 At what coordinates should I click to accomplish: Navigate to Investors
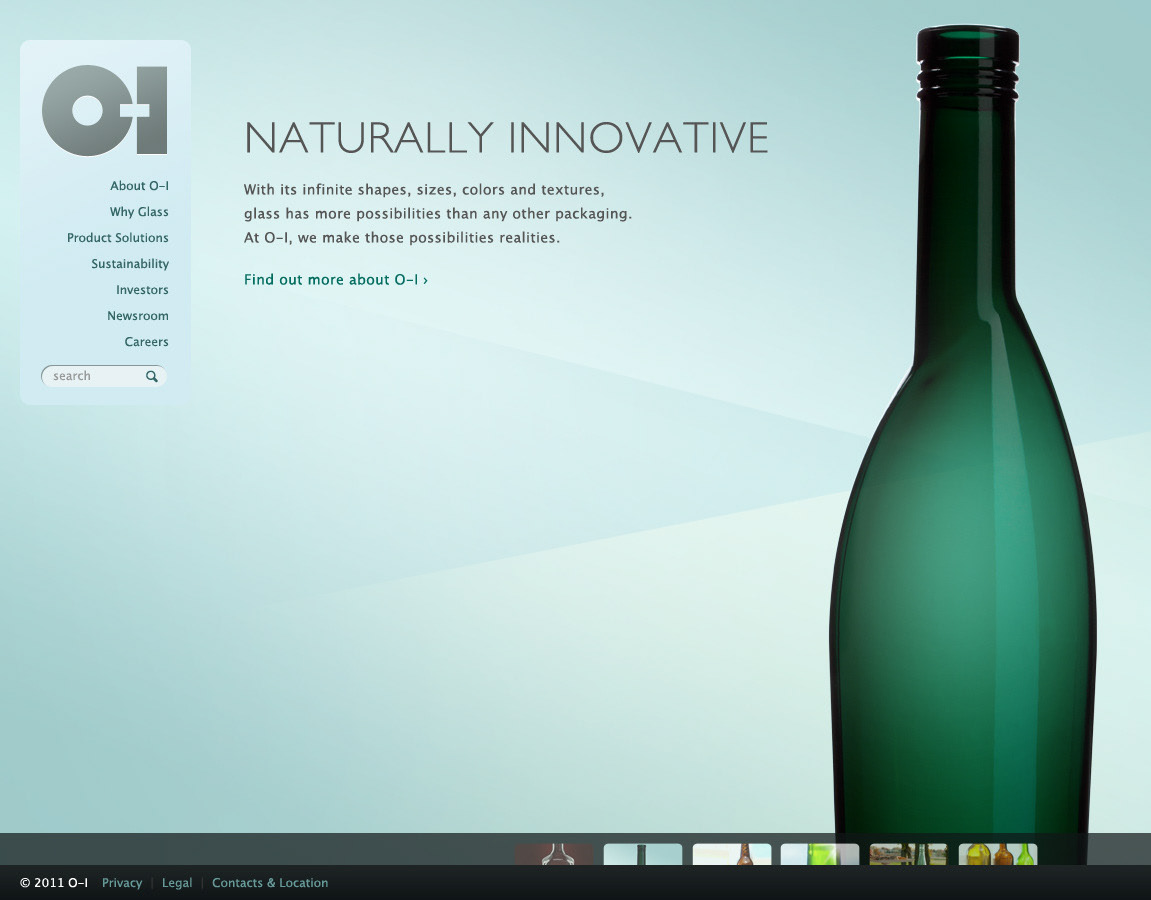pos(142,290)
